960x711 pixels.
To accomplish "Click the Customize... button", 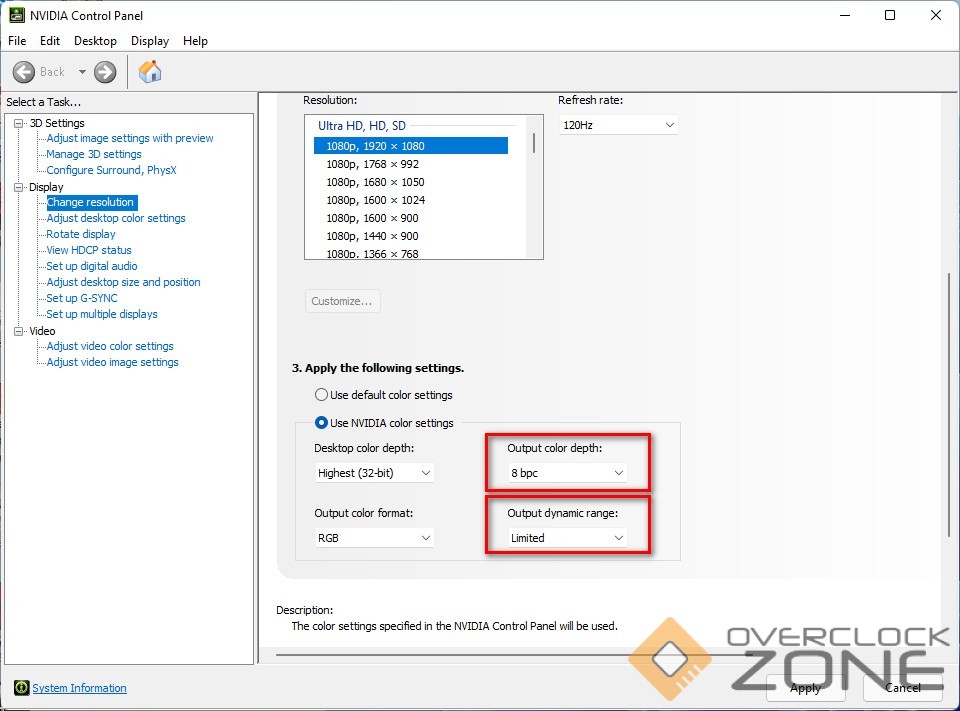I will 342,301.
